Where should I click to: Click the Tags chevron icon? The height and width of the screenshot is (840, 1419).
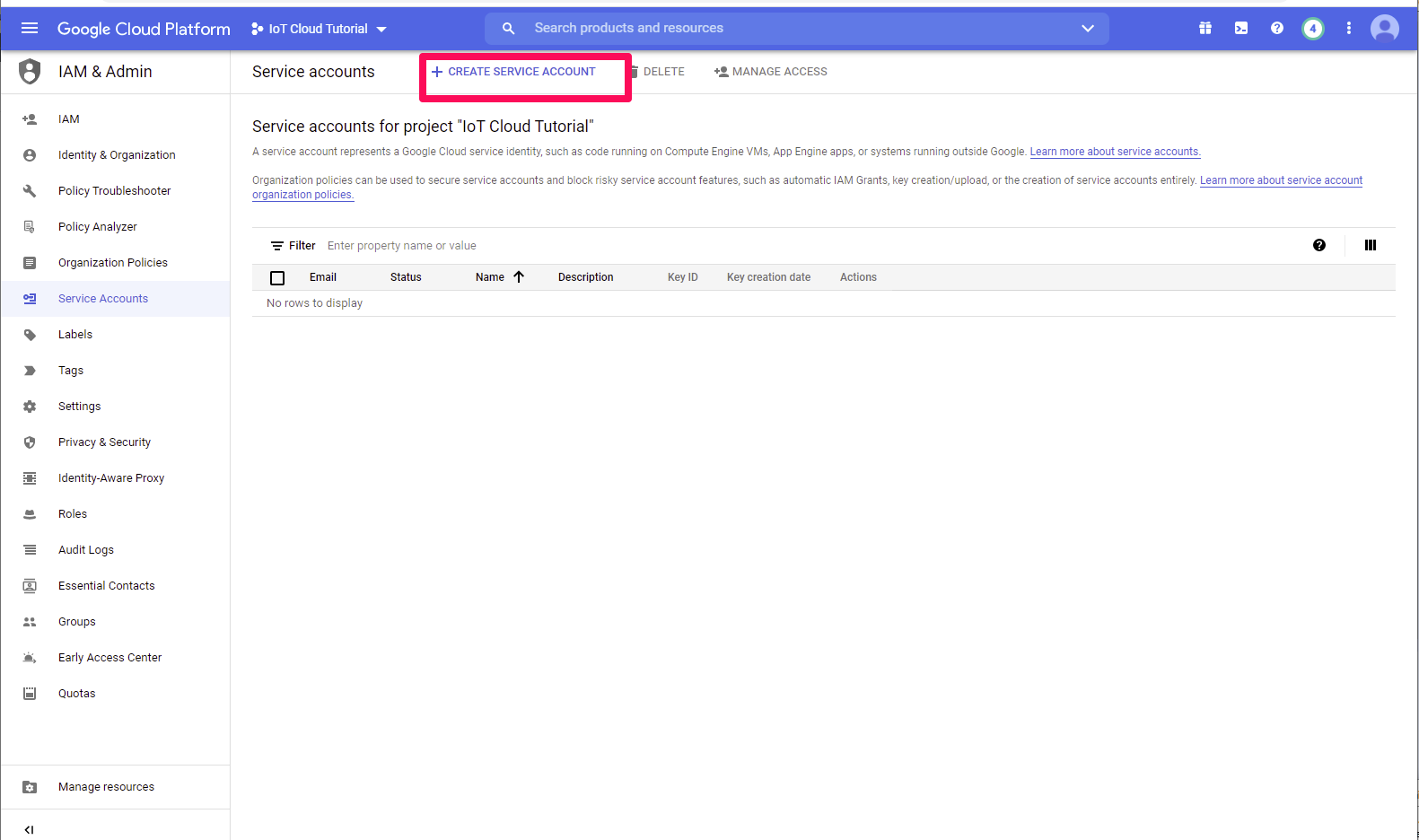30,371
